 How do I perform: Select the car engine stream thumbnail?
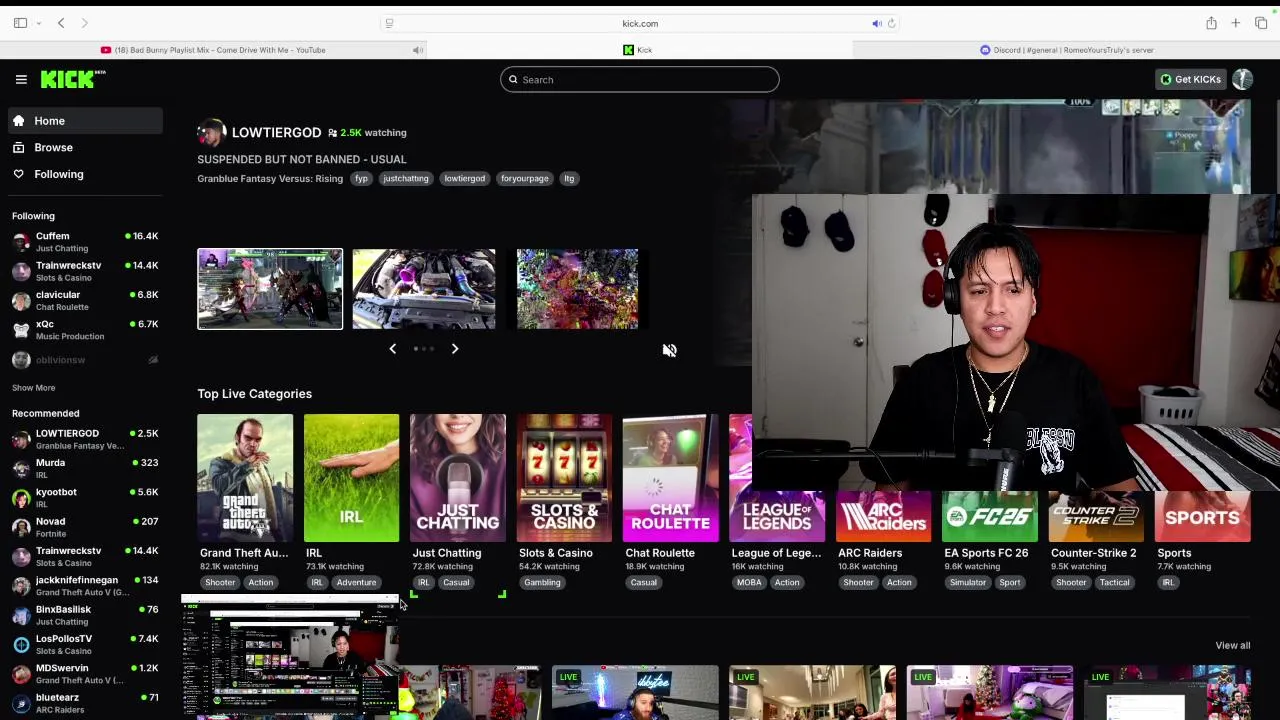(x=424, y=289)
